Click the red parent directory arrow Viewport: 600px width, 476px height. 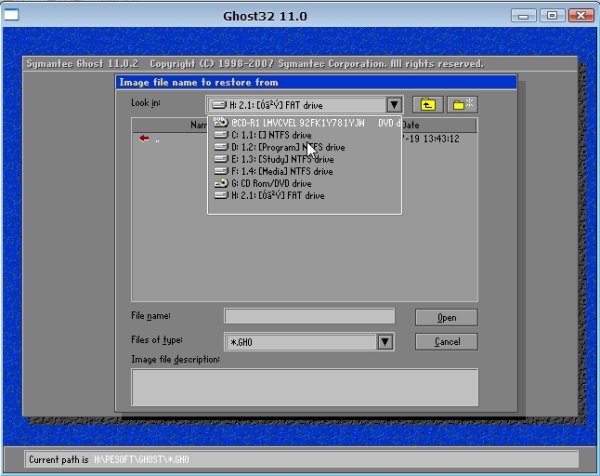click(145, 139)
